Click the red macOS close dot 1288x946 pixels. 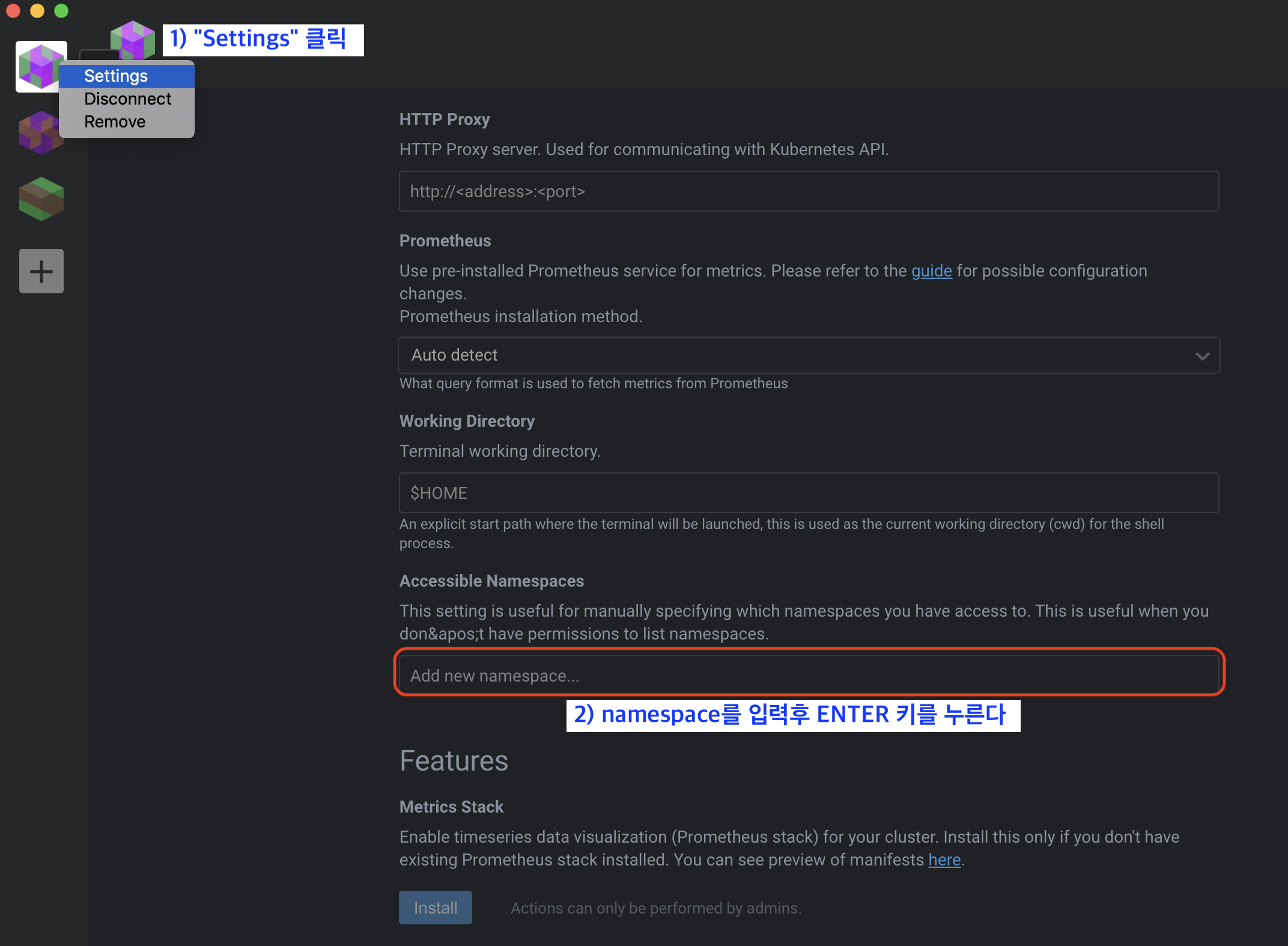tap(13, 11)
